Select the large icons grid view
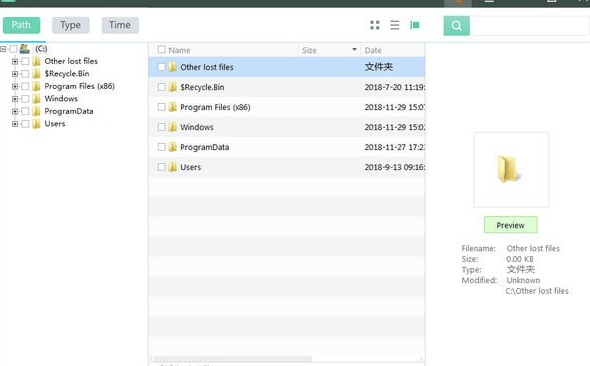Image resolution: width=590 pixels, height=366 pixels. point(375,25)
